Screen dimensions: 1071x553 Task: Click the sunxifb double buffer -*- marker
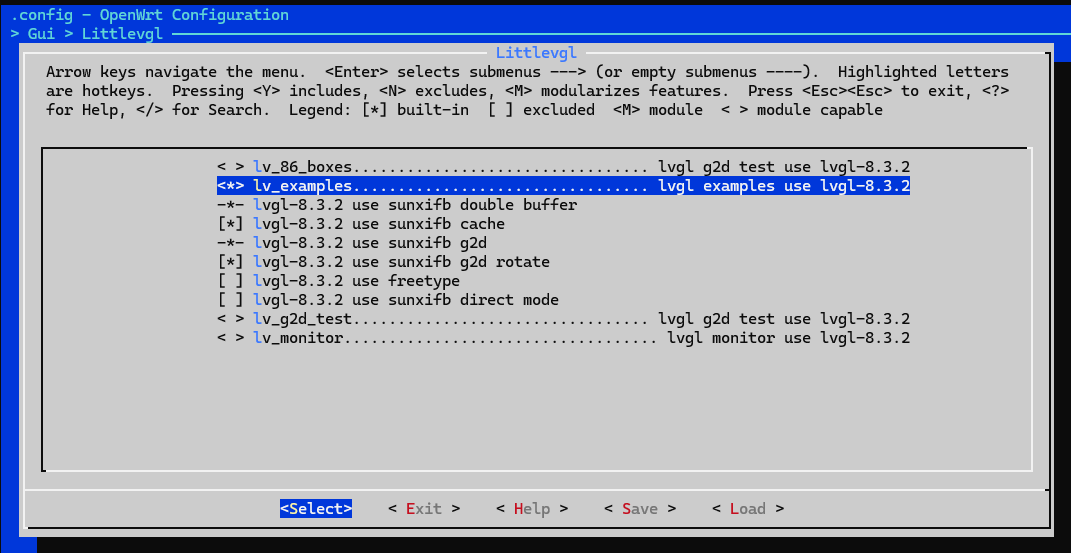230,205
